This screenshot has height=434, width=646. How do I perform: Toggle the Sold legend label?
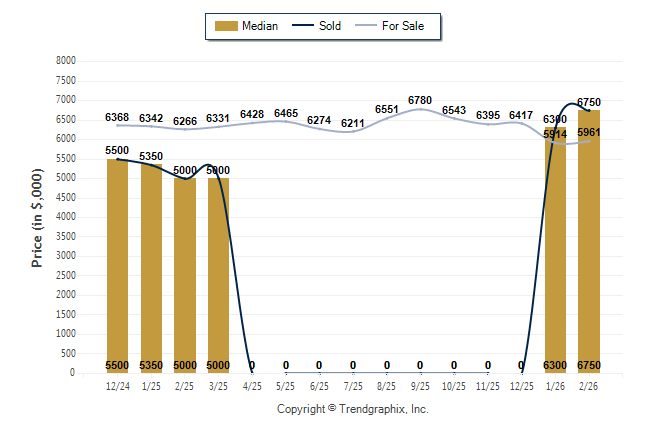click(330, 26)
